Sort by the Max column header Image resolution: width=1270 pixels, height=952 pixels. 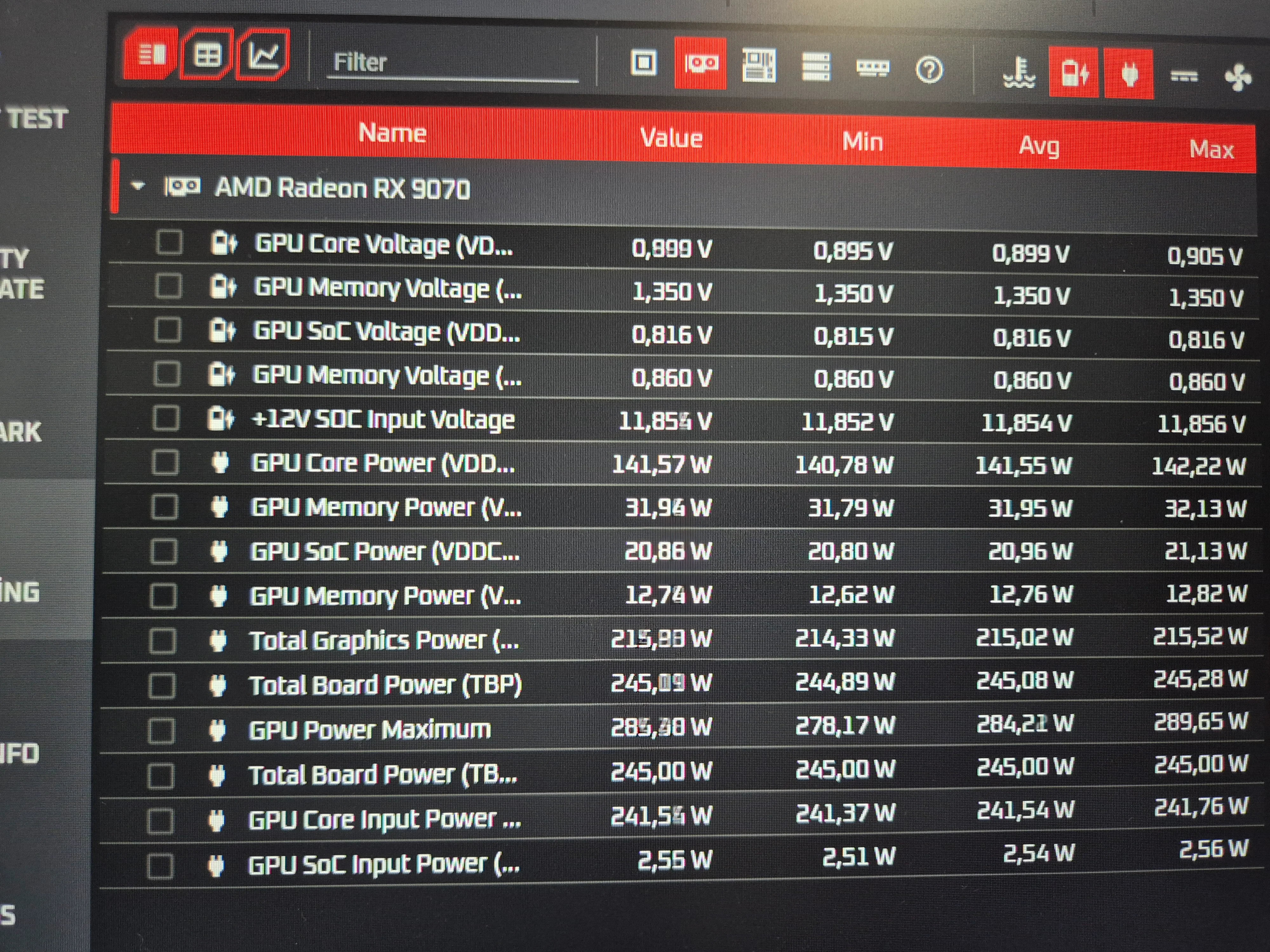(1211, 150)
